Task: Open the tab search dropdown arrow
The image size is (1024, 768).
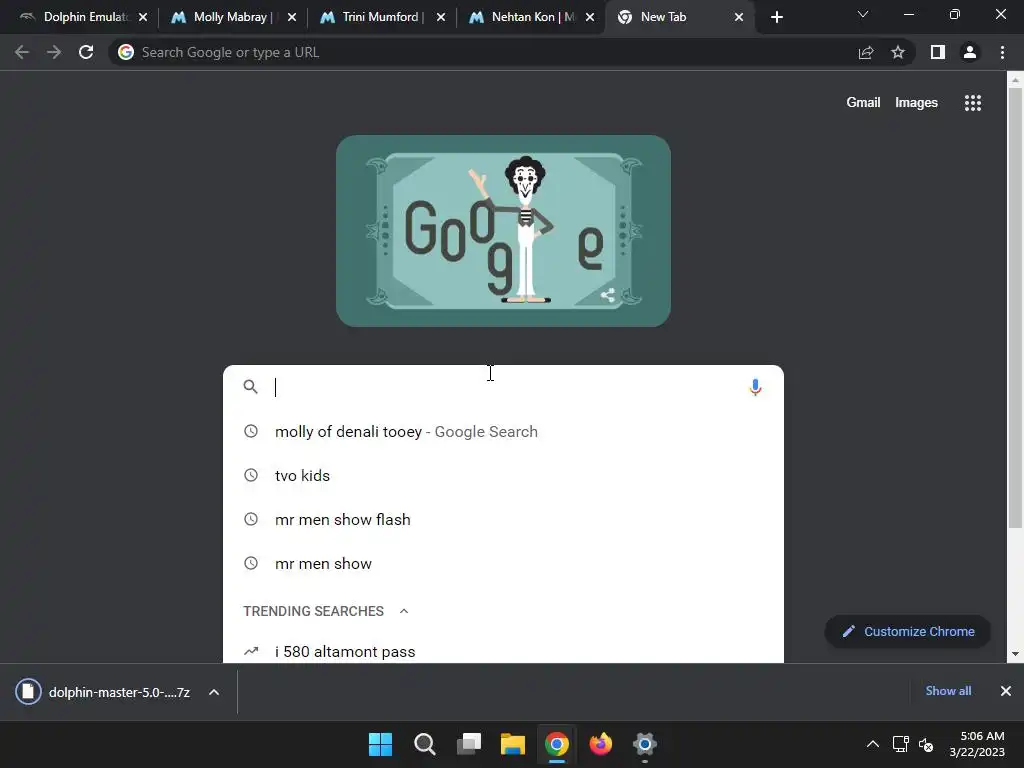Action: 863,14
